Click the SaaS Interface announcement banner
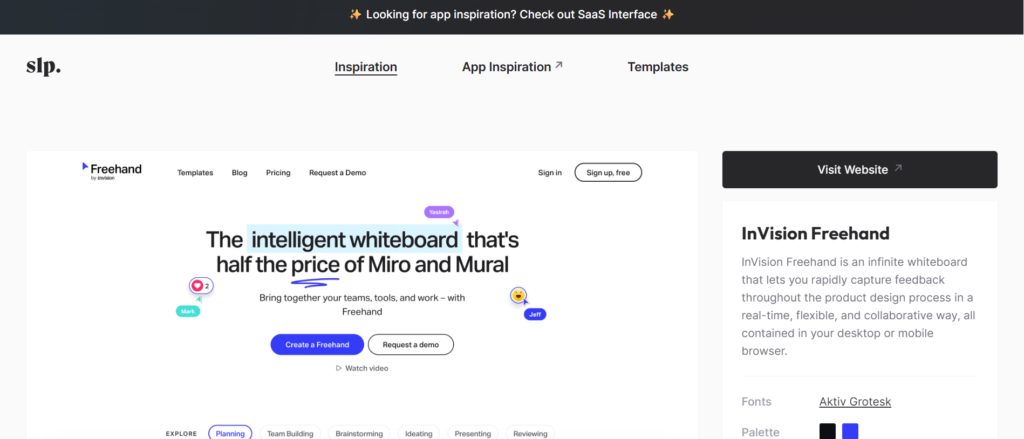The image size is (1024, 439). (512, 15)
